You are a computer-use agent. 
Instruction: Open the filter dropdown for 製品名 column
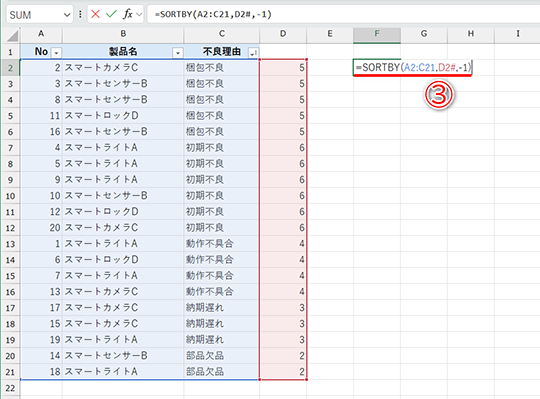coord(178,53)
